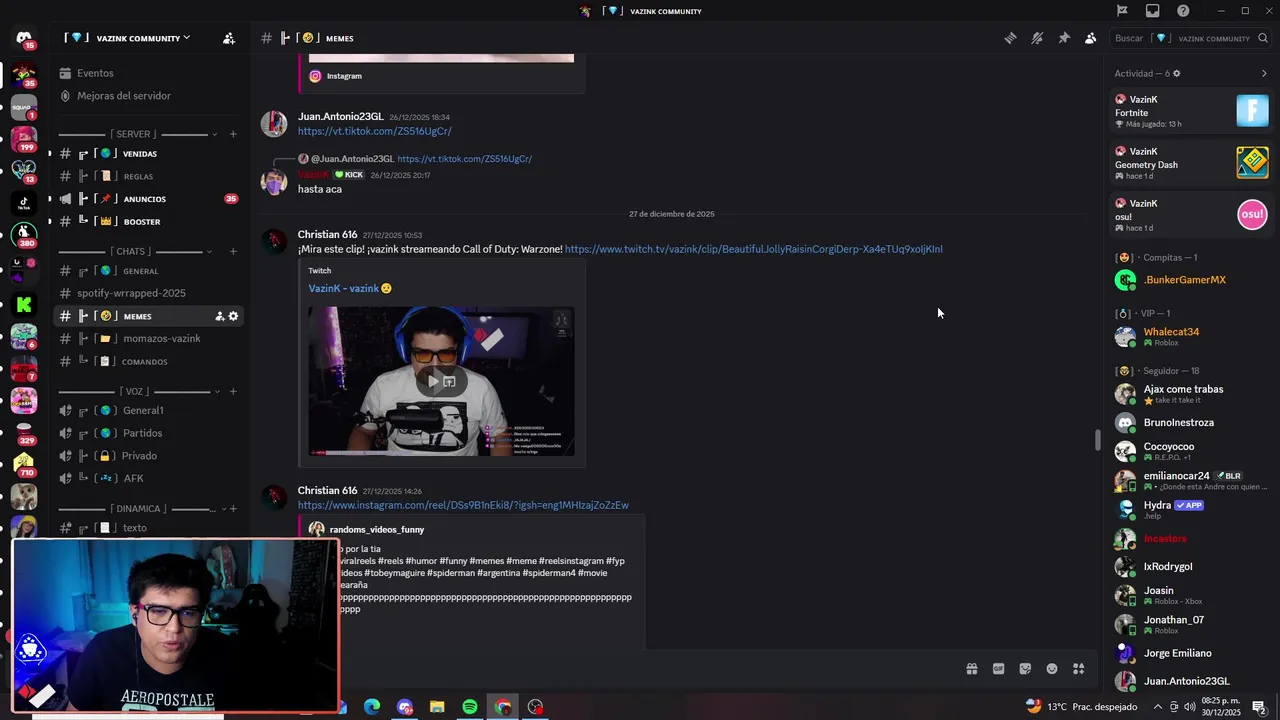Join the Partidos voice channel
The image size is (1280, 720).
tap(147, 433)
